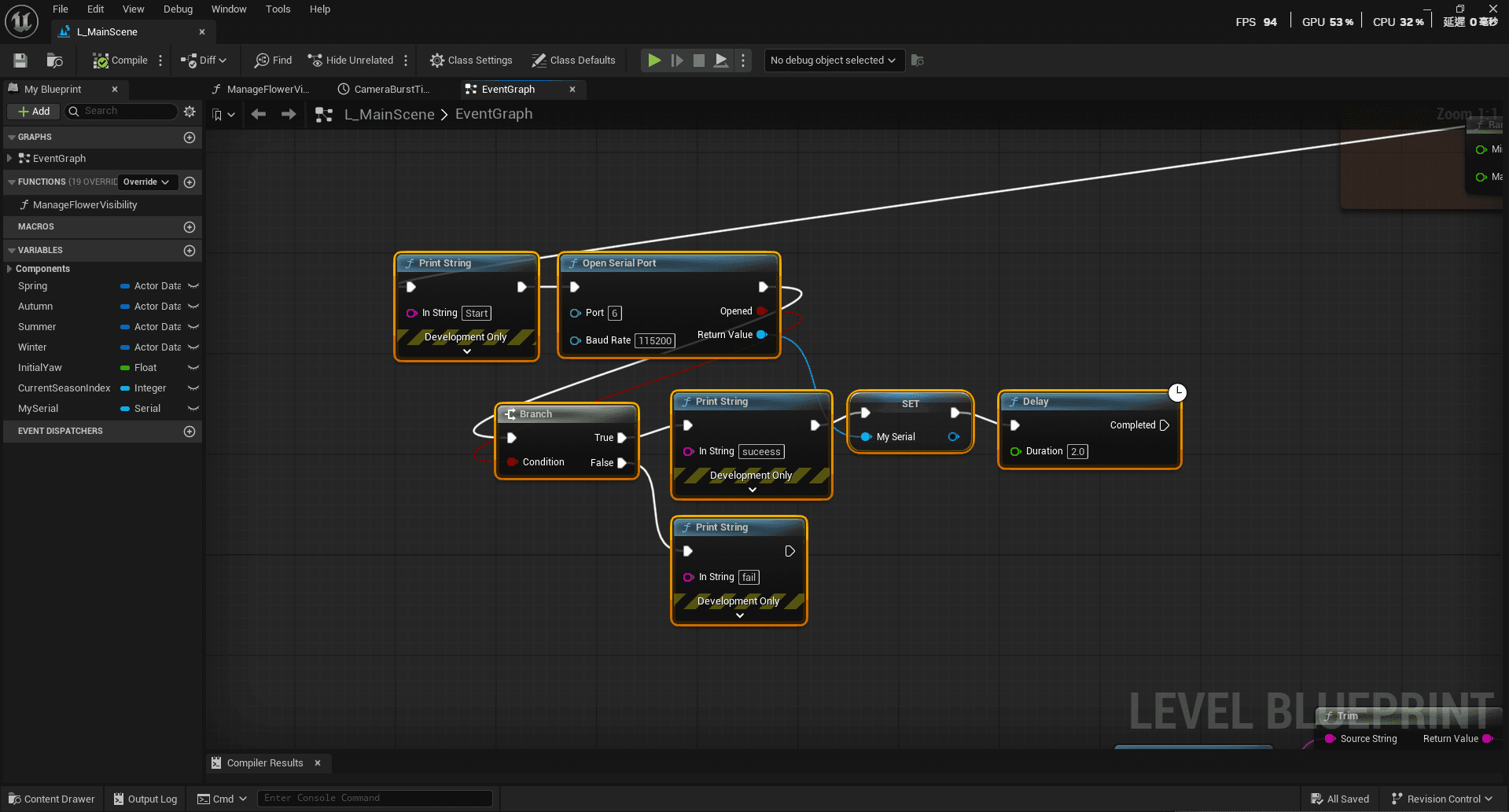The width and height of the screenshot is (1509, 812).
Task: Open Class Settings
Action: (x=470, y=60)
